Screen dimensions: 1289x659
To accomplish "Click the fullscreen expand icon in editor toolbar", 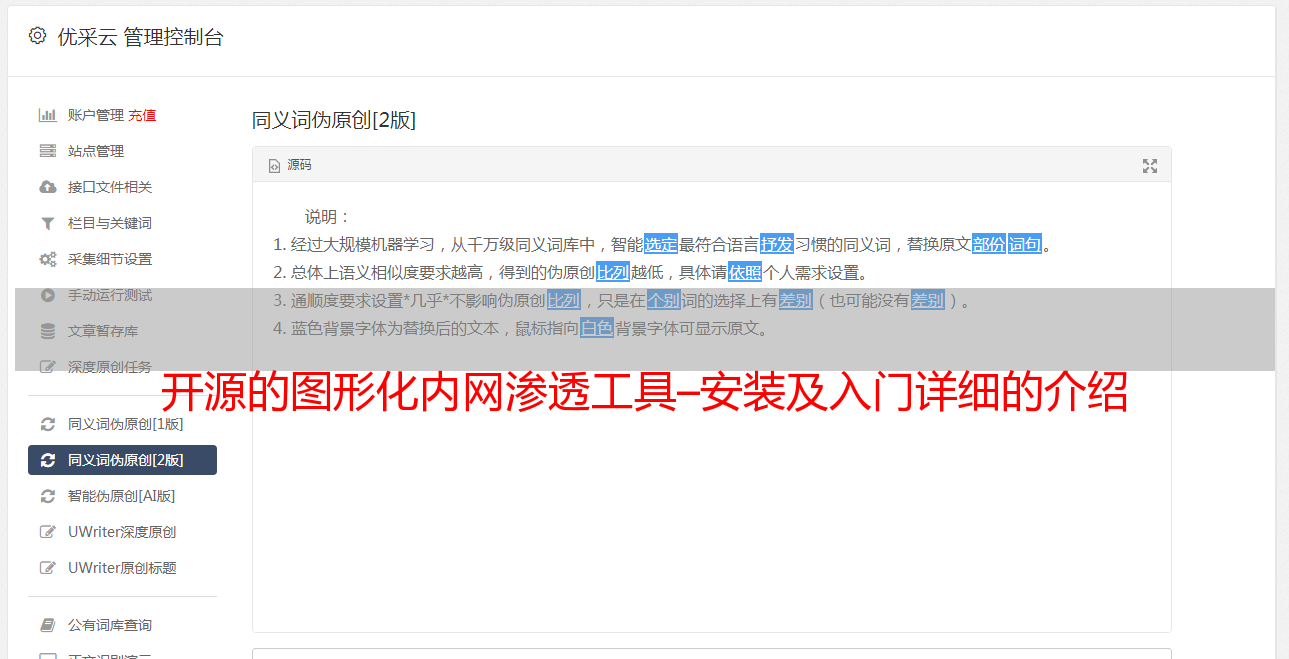I will tap(1150, 166).
